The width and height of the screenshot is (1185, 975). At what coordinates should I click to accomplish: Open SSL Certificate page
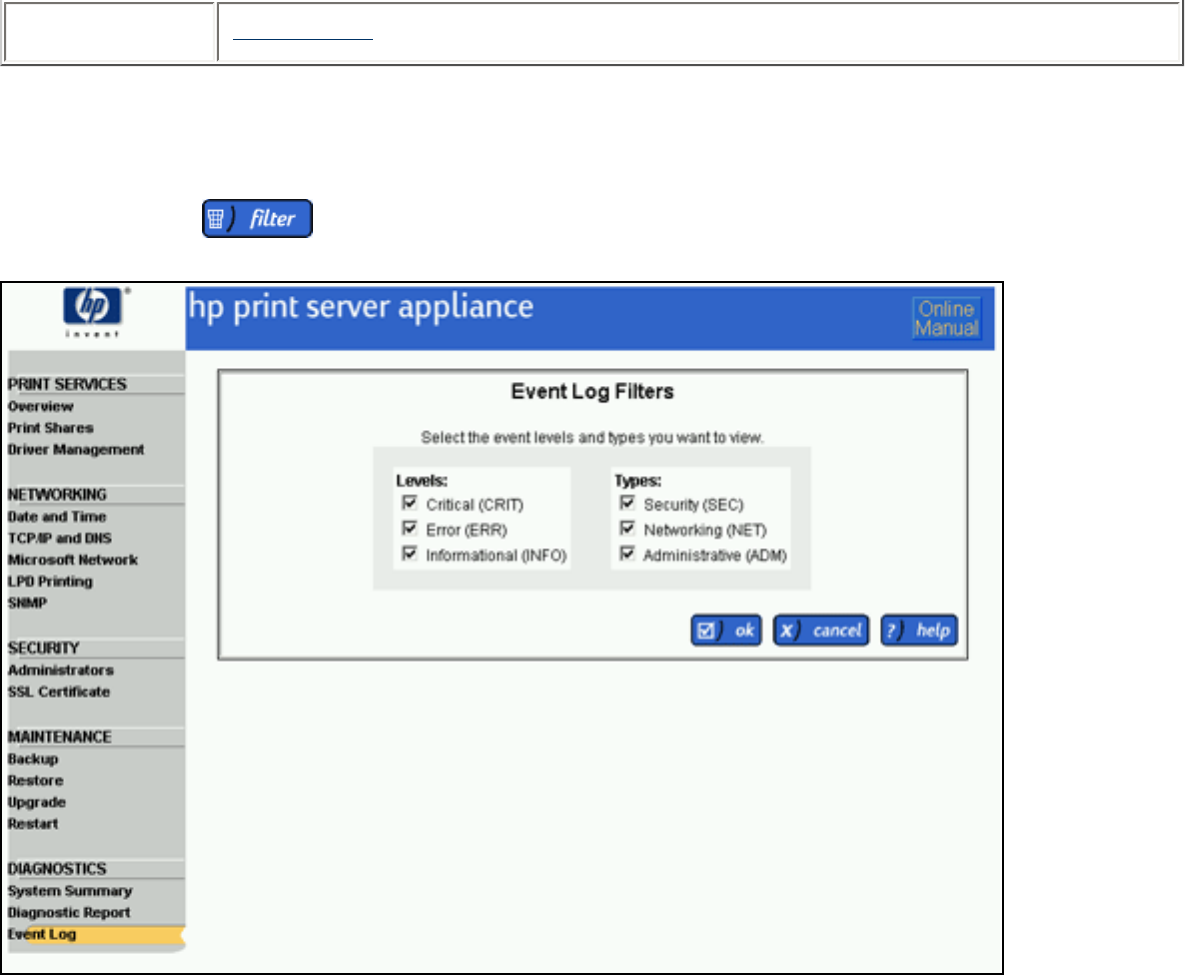coord(59,692)
